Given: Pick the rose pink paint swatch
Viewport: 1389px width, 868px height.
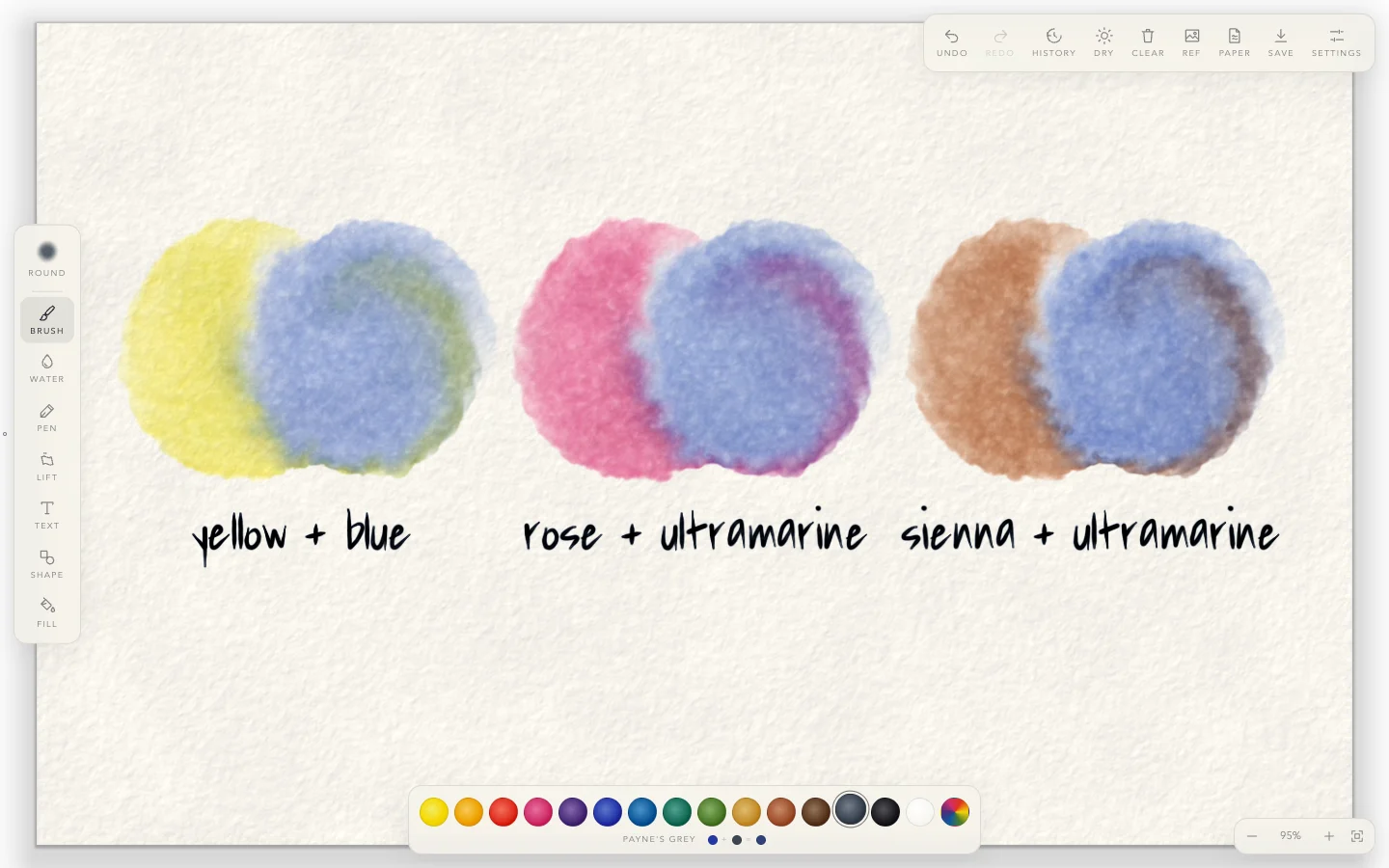Looking at the screenshot, I should pos(538,812).
